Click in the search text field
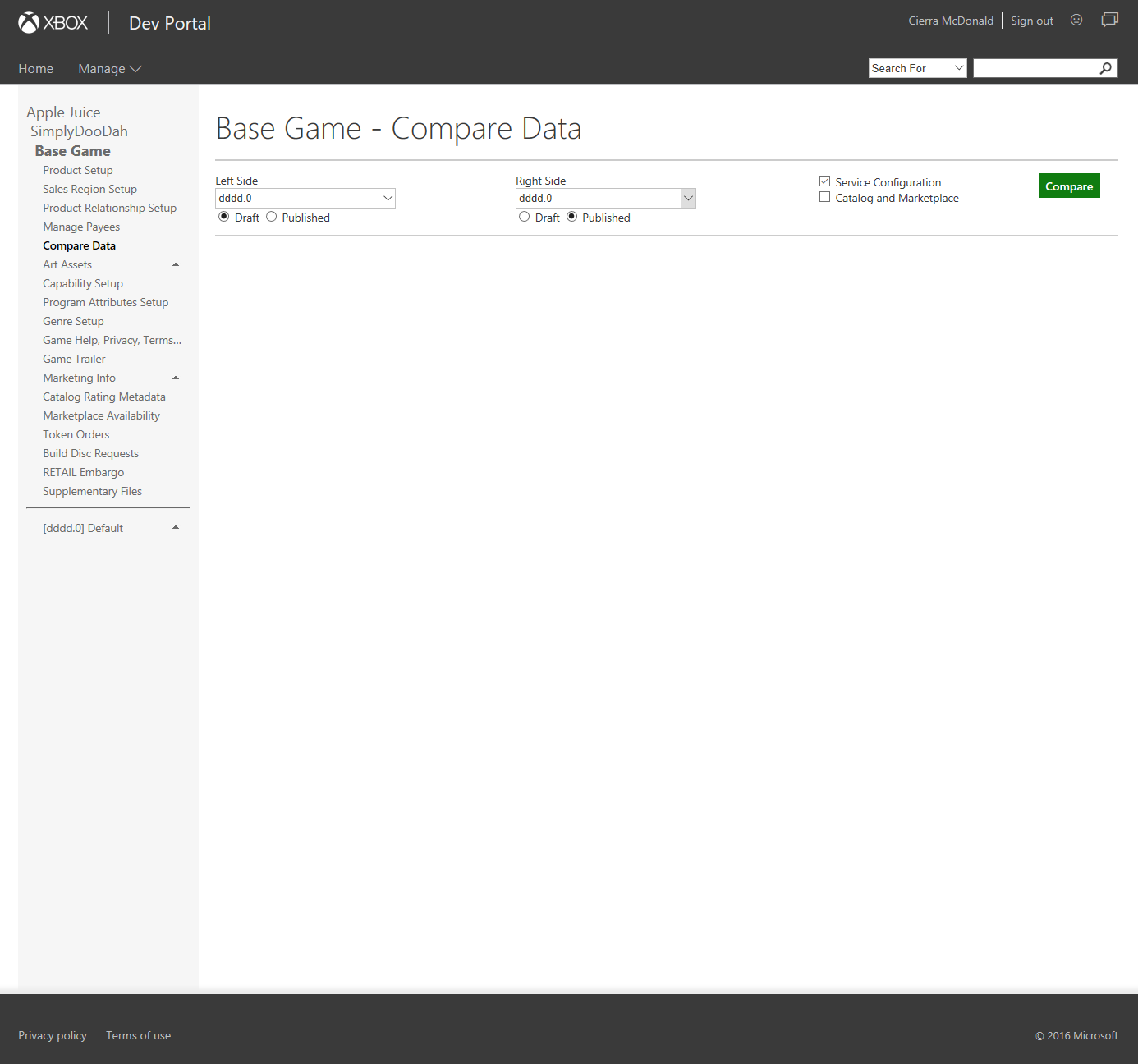The width and height of the screenshot is (1138, 1064). click(x=1036, y=68)
